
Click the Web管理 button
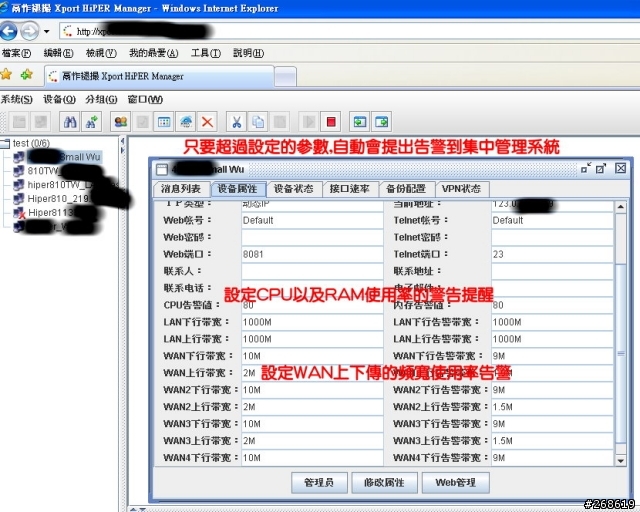point(456,483)
